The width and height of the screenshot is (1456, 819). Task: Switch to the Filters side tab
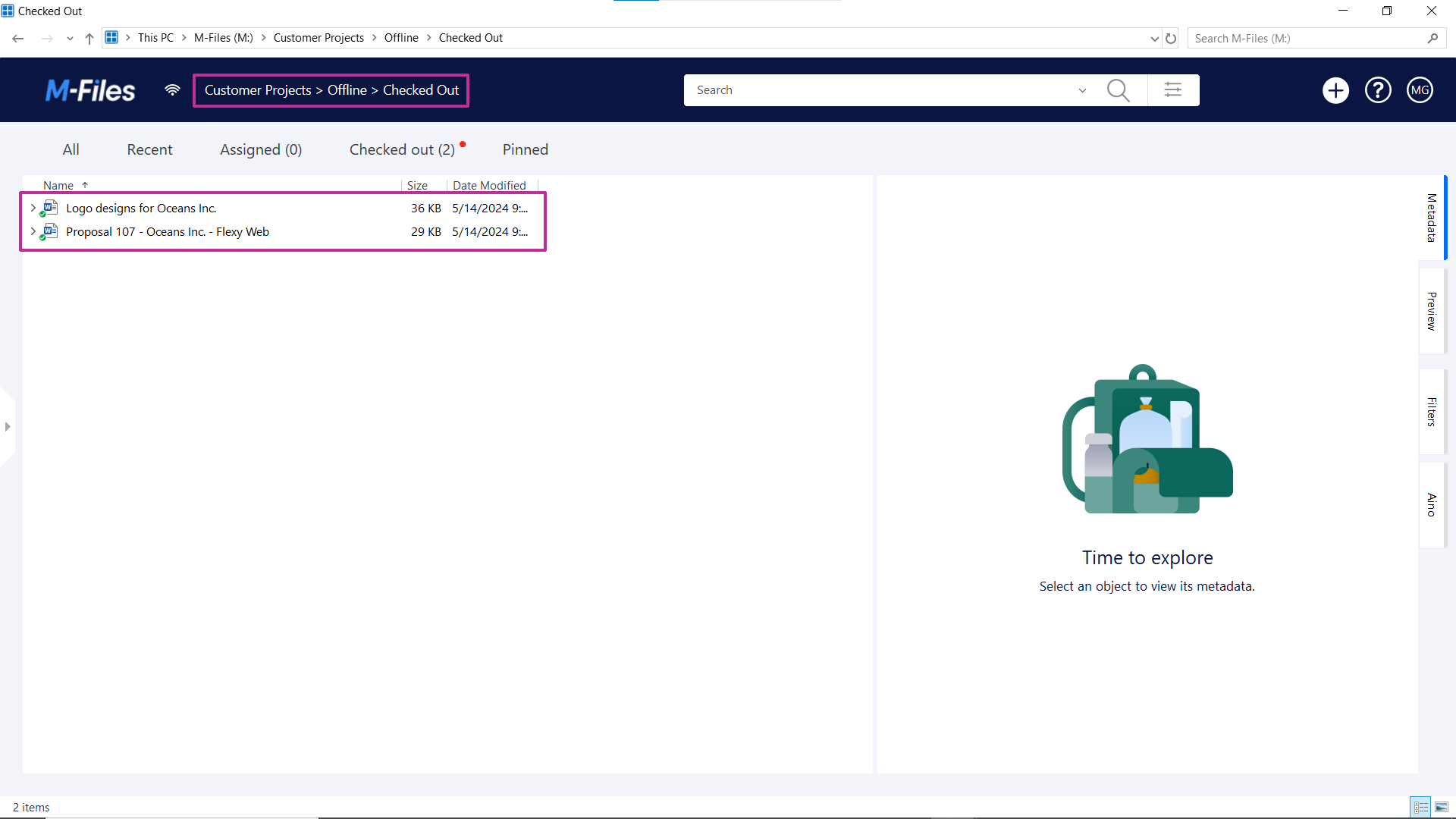[x=1432, y=412]
